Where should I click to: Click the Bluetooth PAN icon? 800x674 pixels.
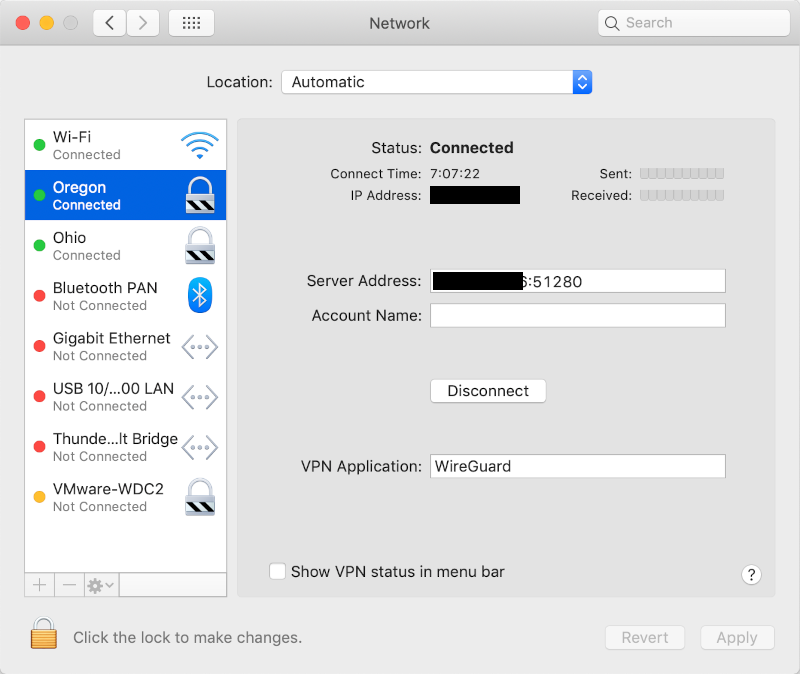(x=199, y=295)
